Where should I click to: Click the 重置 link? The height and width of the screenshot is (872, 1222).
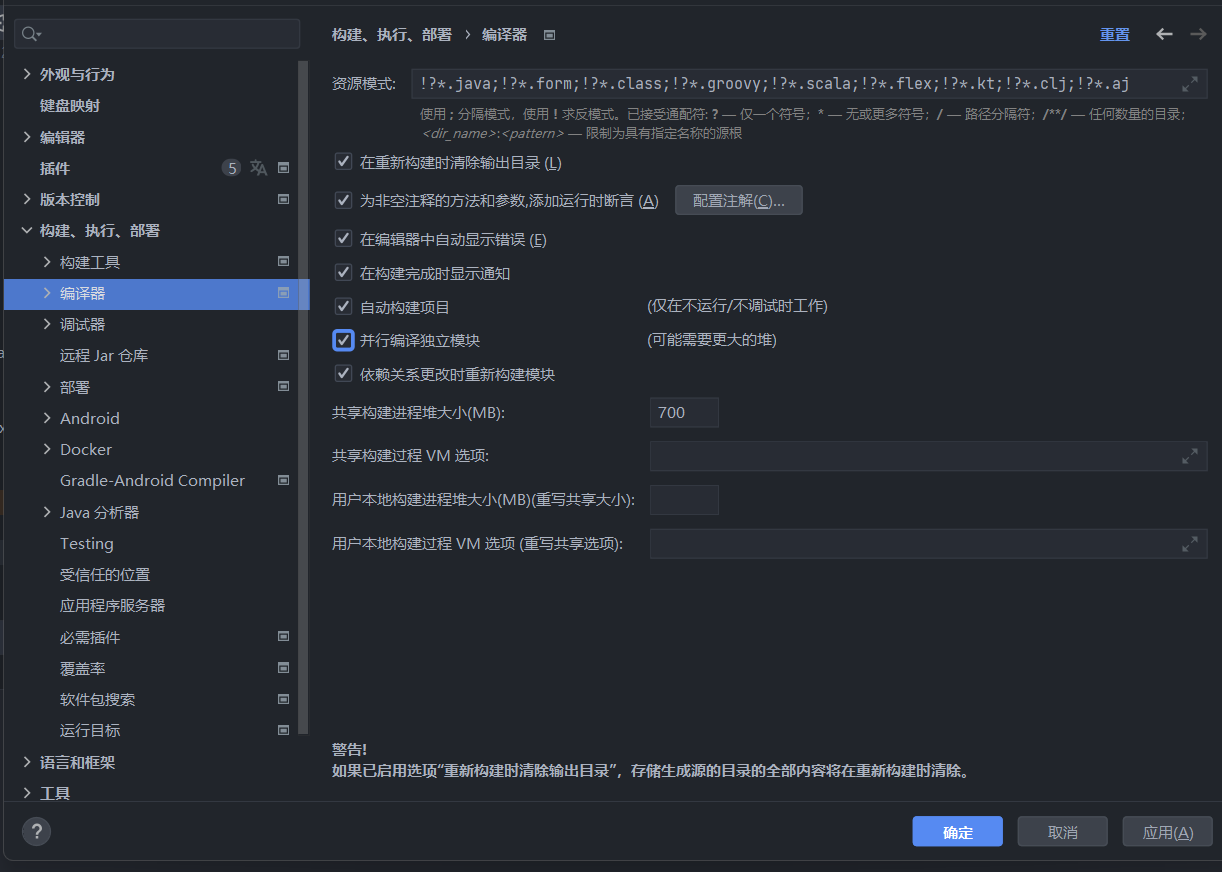click(x=1114, y=35)
